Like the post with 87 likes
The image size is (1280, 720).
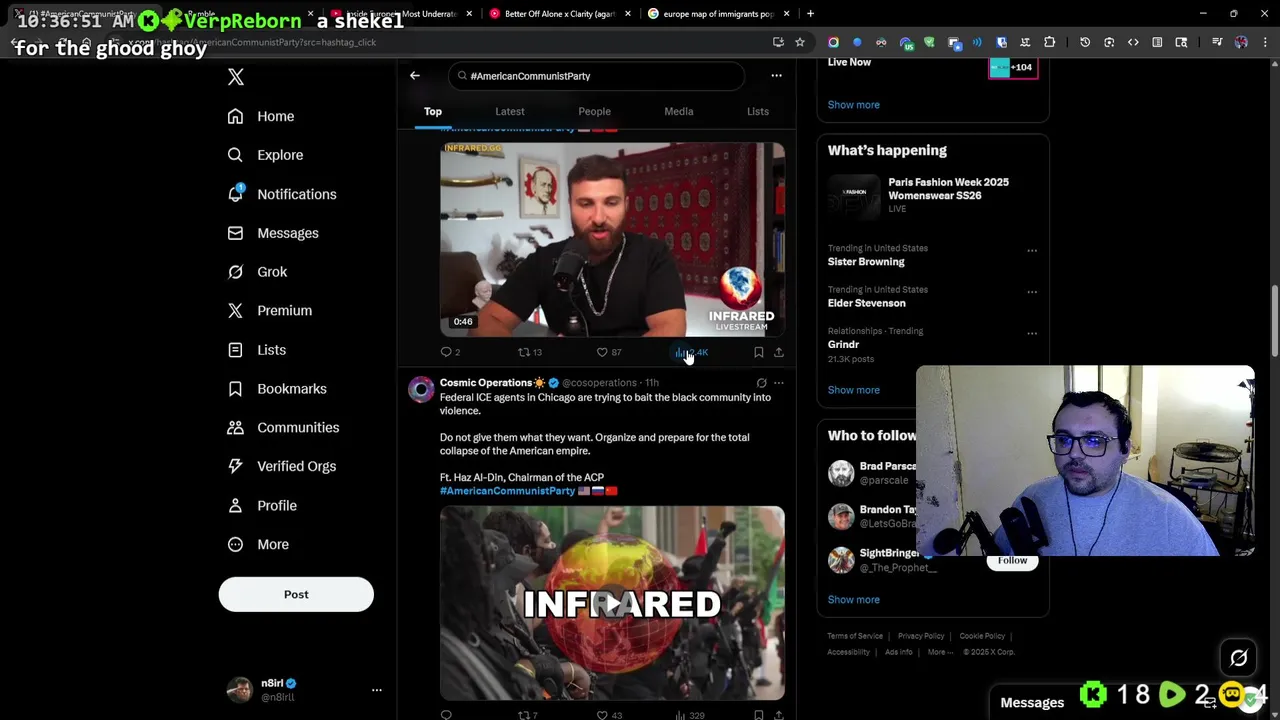click(608, 352)
